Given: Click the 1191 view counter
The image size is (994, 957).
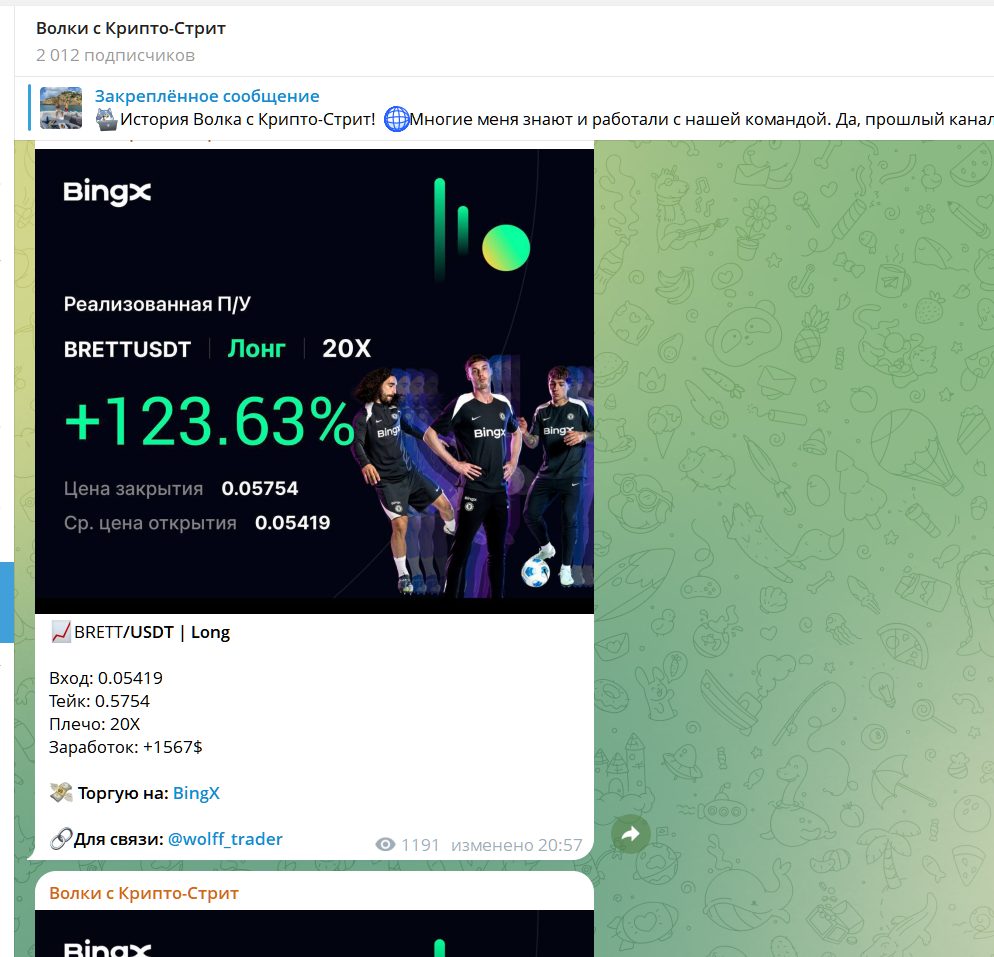Looking at the screenshot, I should [420, 845].
